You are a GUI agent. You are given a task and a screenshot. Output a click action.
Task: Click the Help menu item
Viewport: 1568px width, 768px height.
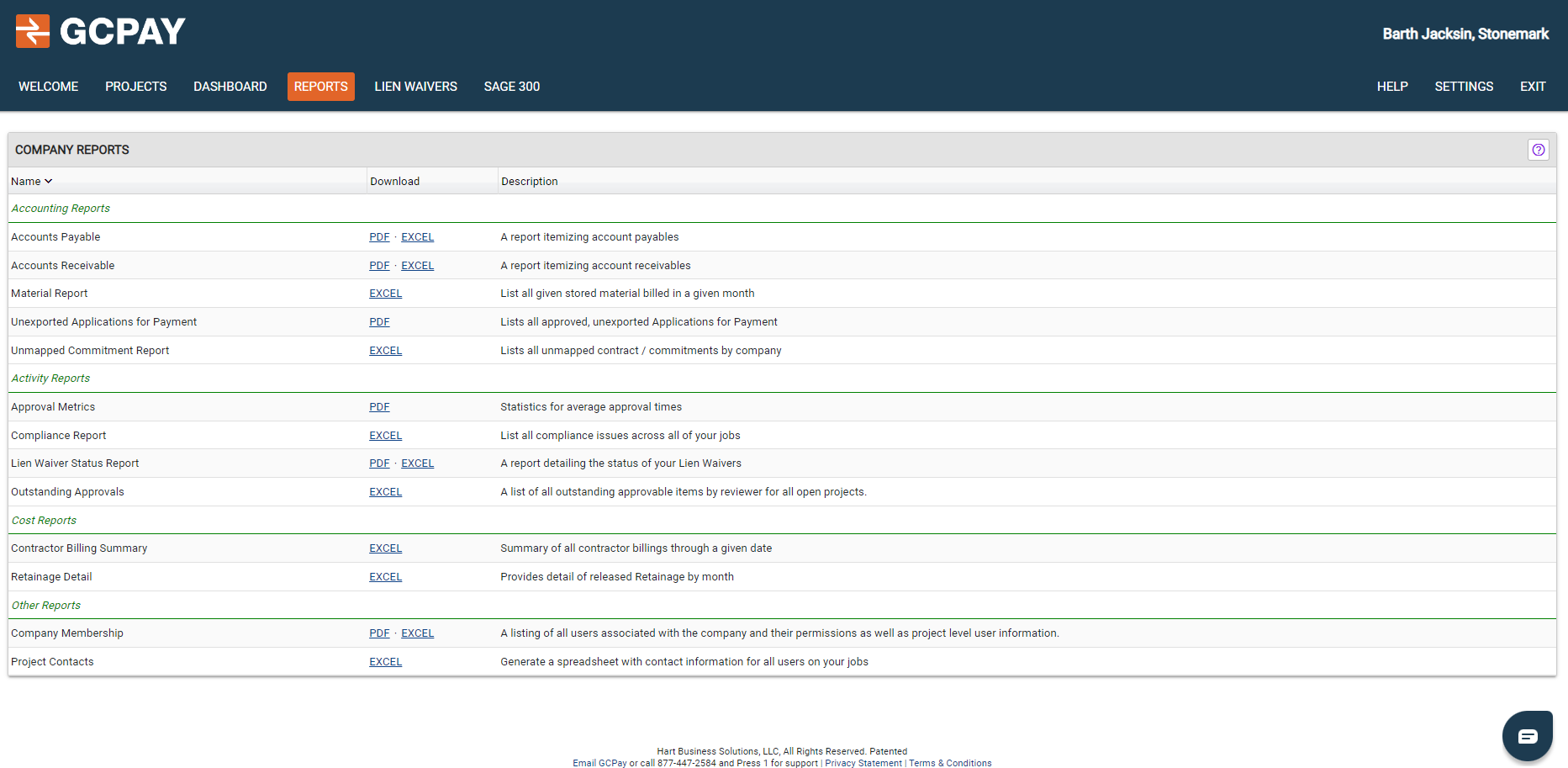click(x=1391, y=87)
